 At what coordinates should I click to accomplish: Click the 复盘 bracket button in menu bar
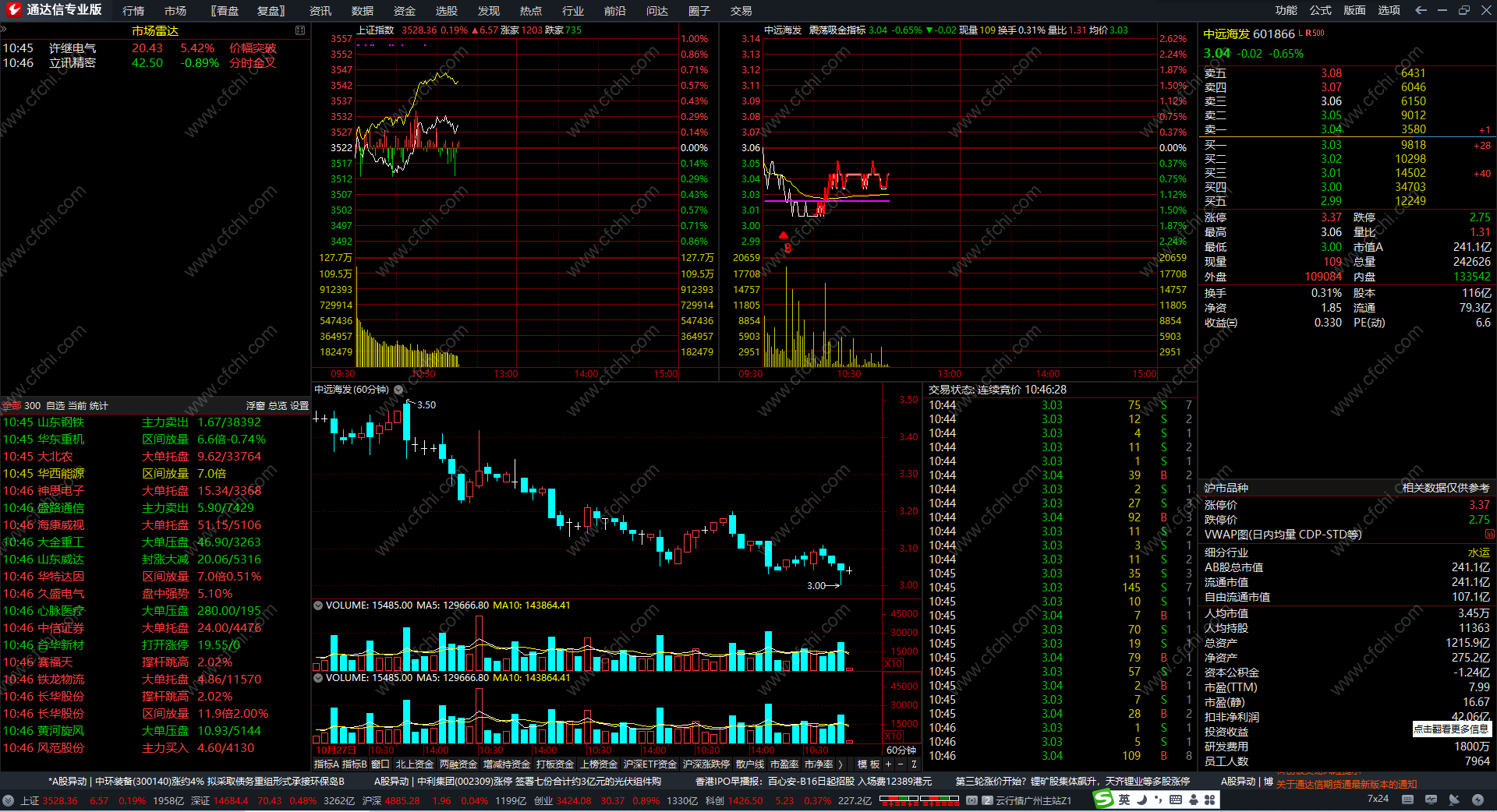(271, 11)
